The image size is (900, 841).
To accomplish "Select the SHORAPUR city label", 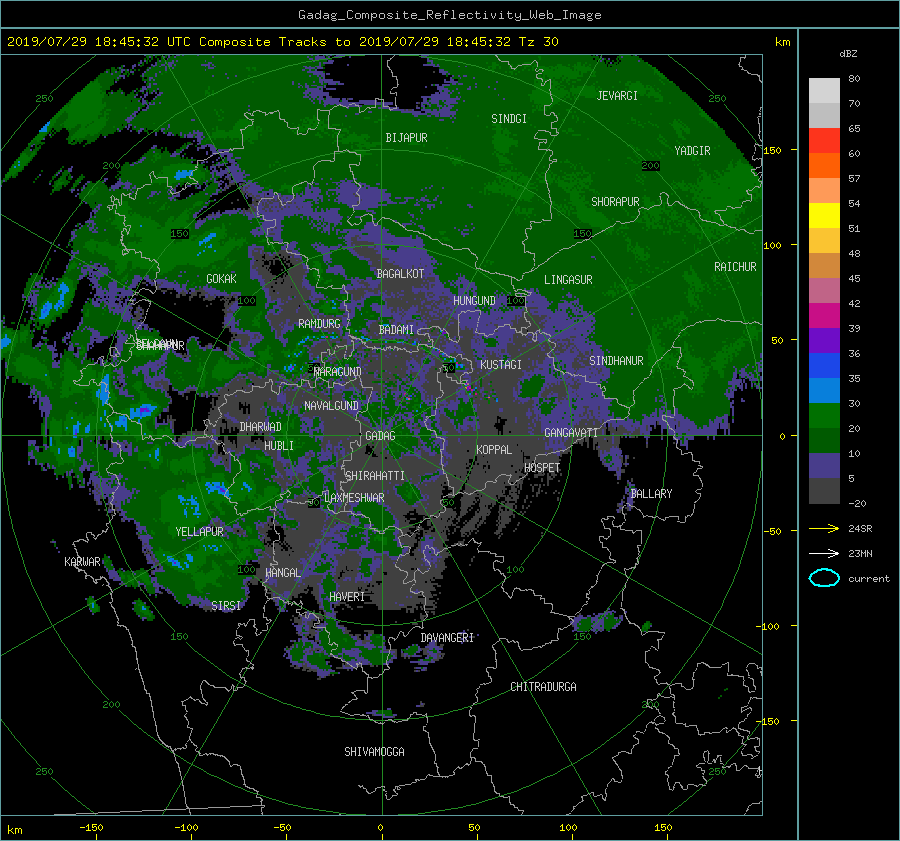I will pos(615,202).
